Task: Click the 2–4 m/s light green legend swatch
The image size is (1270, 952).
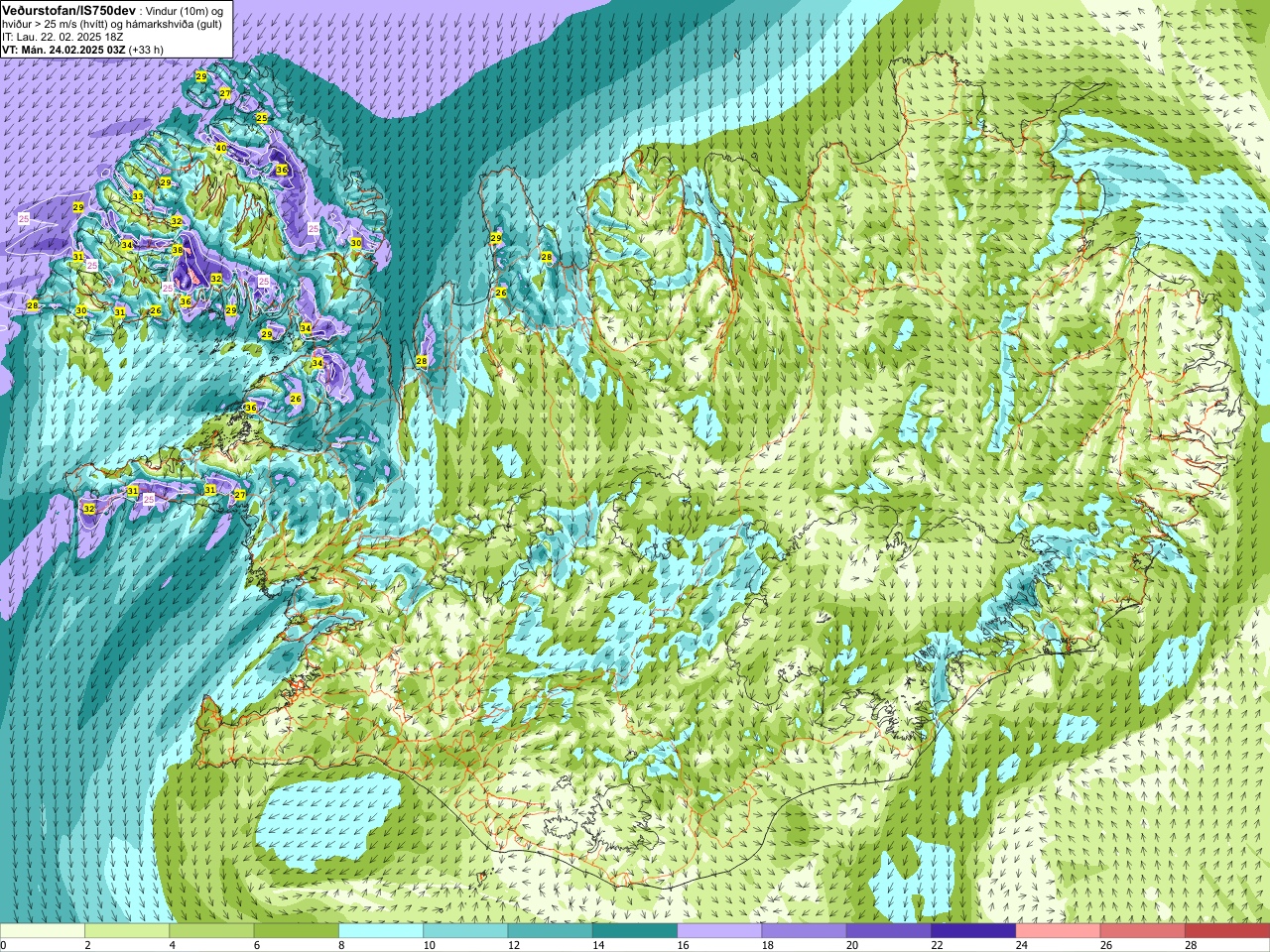Action: click(x=127, y=931)
